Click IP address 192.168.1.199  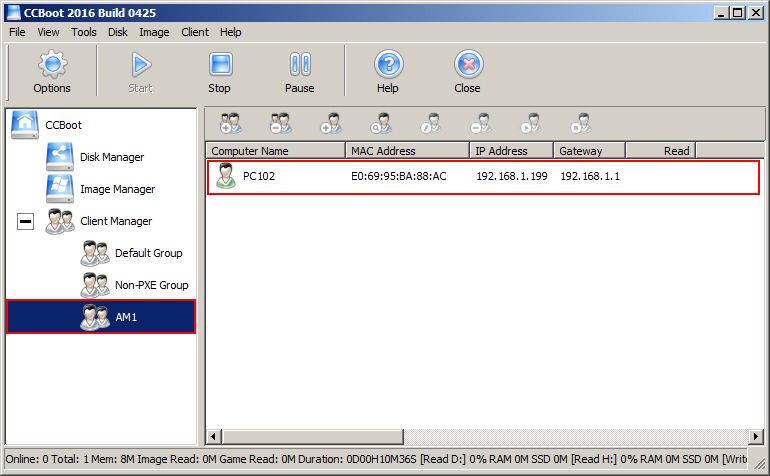click(512, 176)
